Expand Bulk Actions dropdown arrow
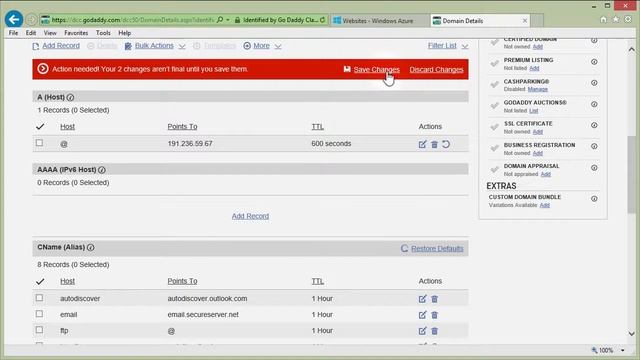Viewport: 640px width, 360px height. (182, 47)
